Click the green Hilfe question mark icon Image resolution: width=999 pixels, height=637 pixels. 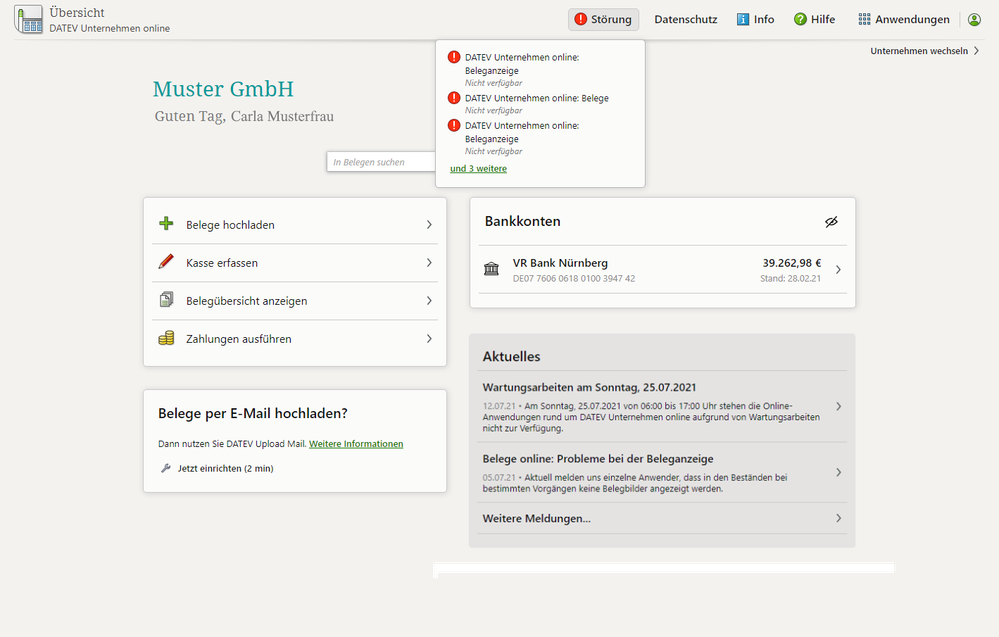pyautogui.click(x=800, y=19)
